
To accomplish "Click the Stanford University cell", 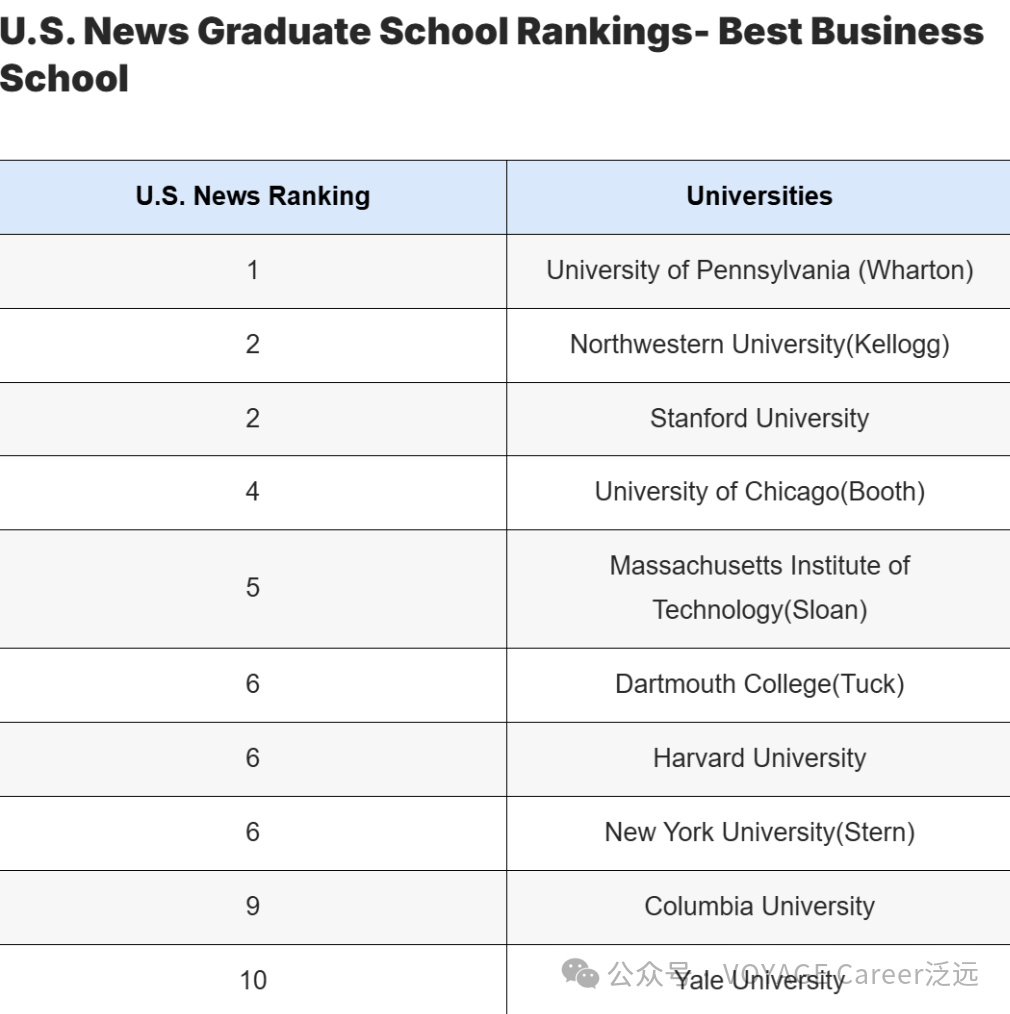I will click(x=759, y=418).
